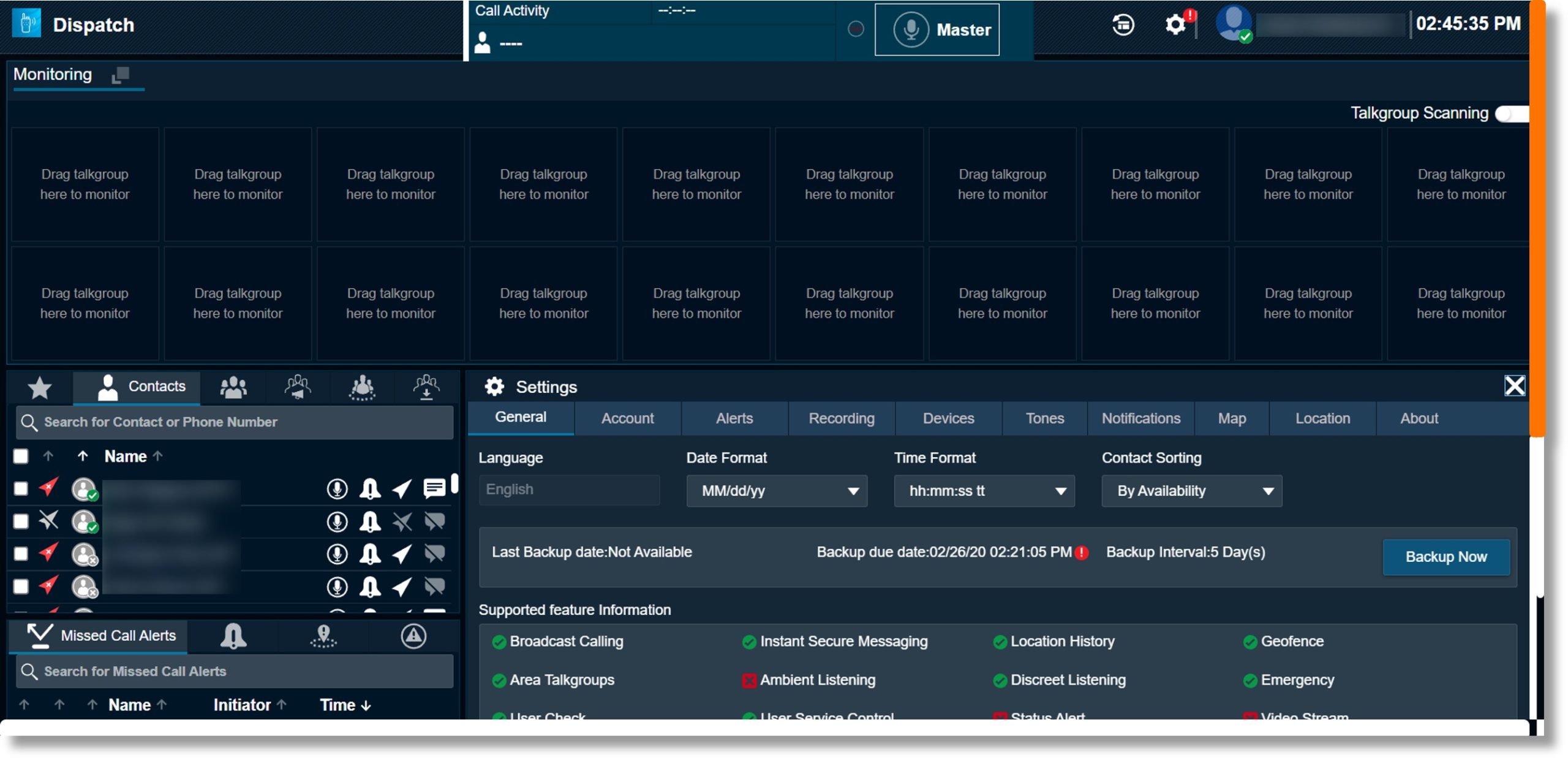Check the top contact row checkbox
The height and width of the screenshot is (758, 1568).
pos(21,490)
